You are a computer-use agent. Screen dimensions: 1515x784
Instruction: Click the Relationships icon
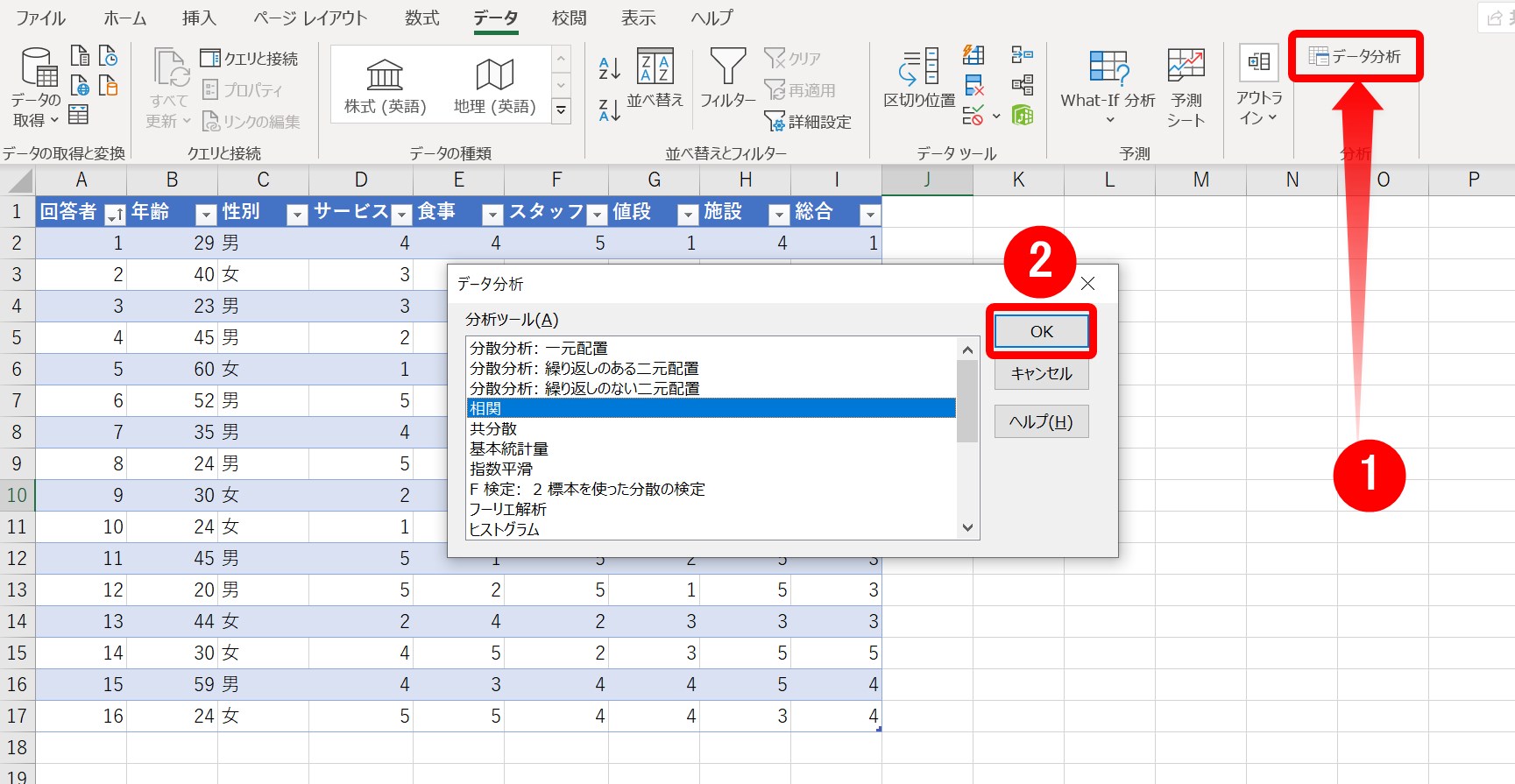coord(1022,85)
